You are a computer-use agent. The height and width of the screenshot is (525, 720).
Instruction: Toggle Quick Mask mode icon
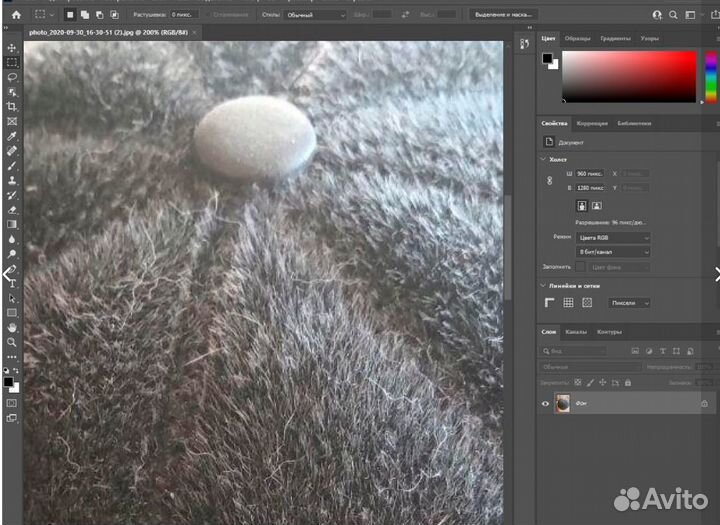(x=12, y=403)
